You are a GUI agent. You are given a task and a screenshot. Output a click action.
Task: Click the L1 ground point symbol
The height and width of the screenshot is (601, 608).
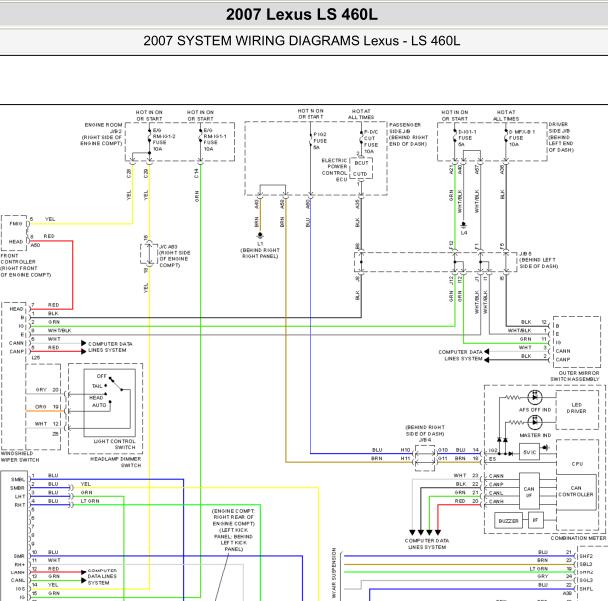(x=260, y=235)
